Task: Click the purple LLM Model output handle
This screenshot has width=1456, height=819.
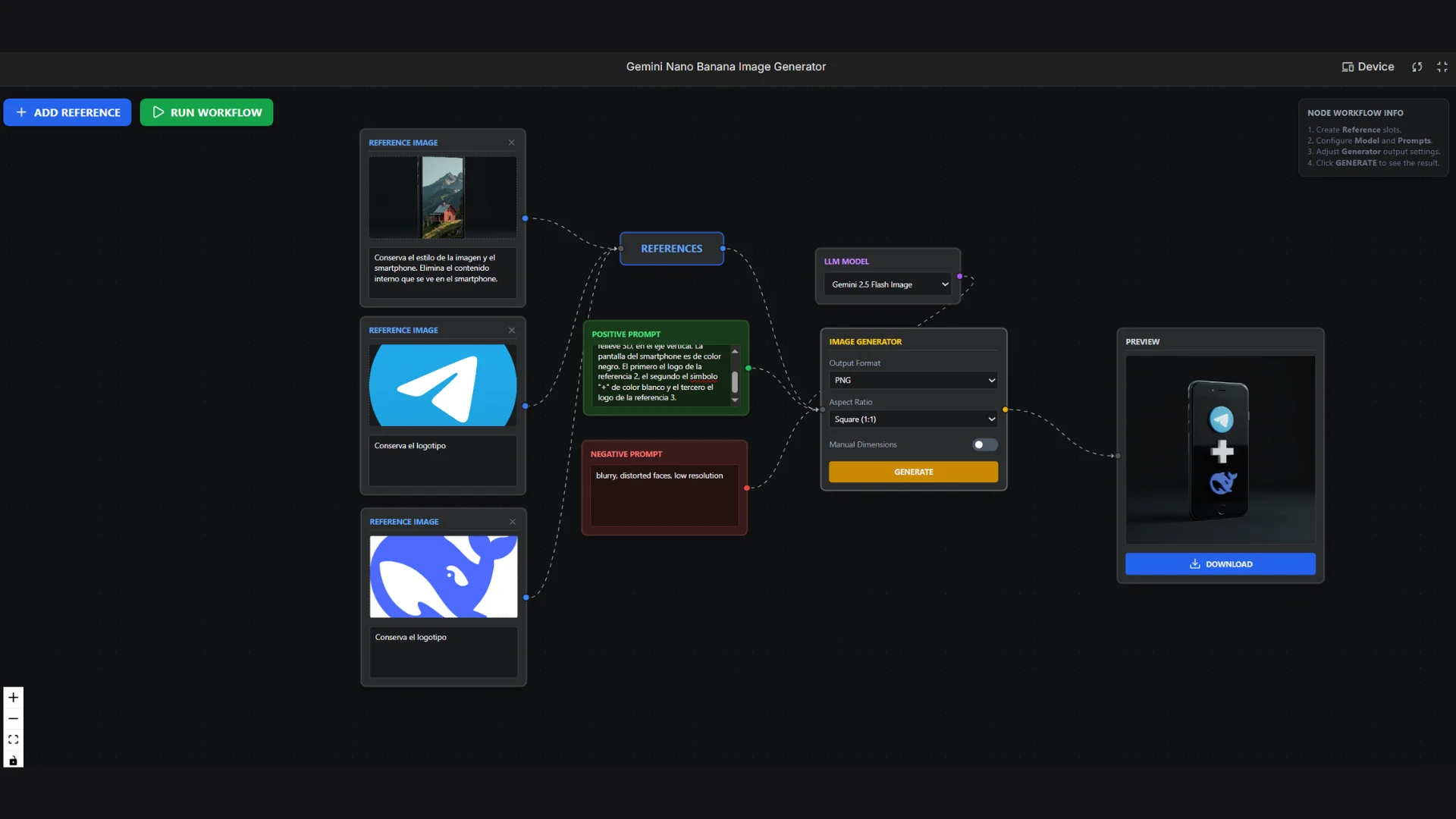Action: point(960,276)
